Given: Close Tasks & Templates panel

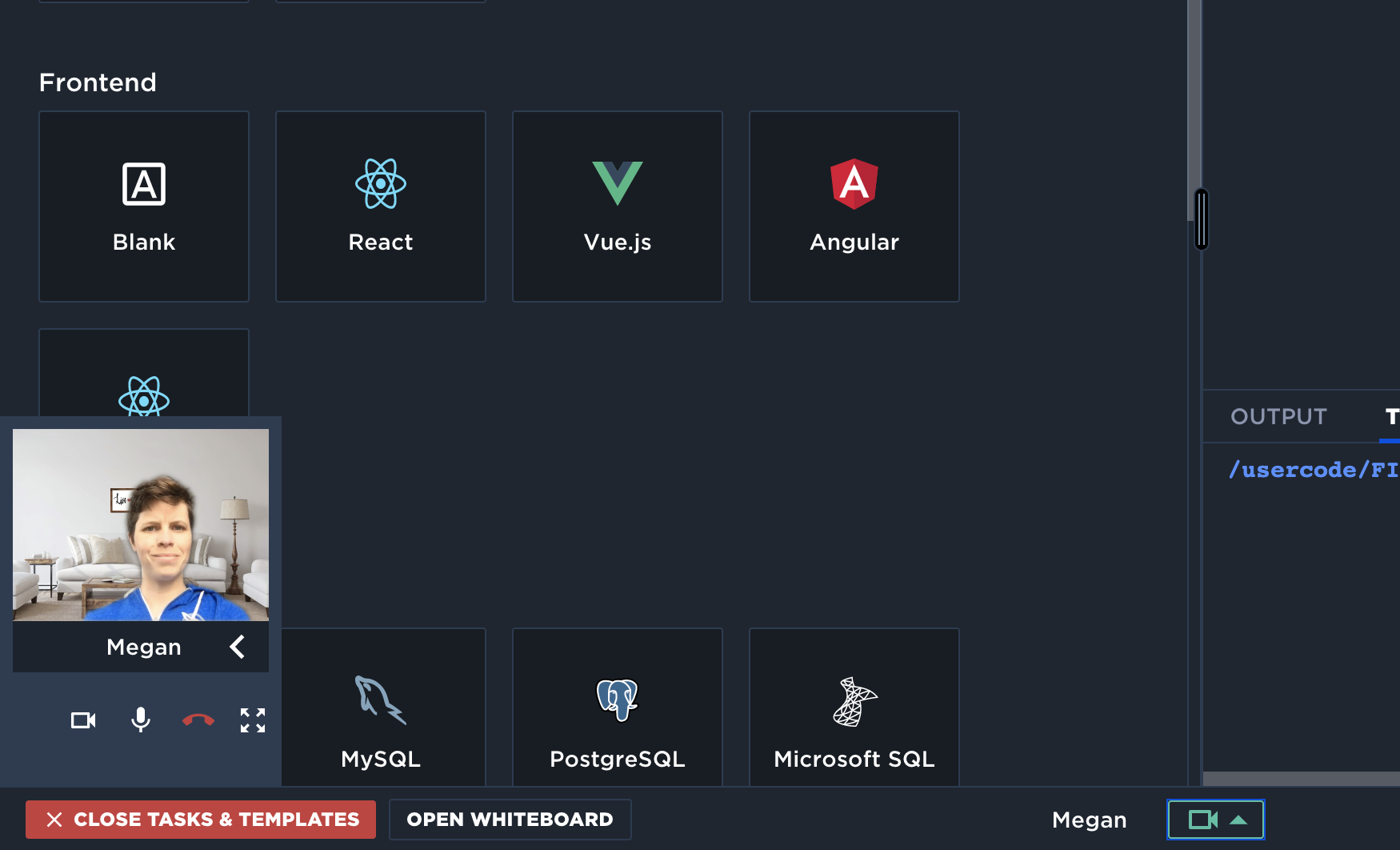Looking at the screenshot, I should point(201,820).
